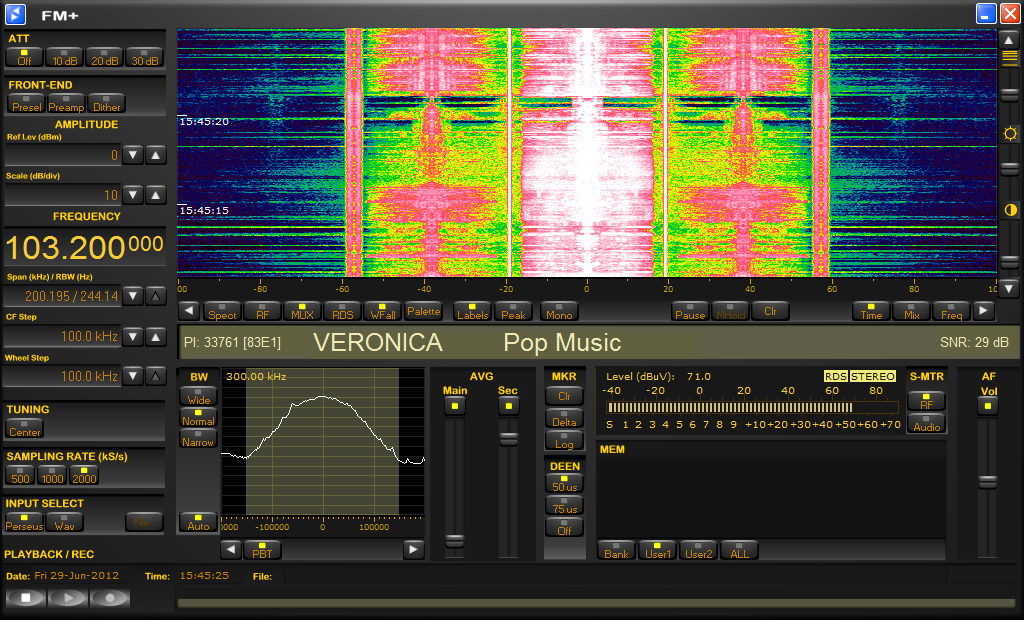Screen dimensions: 1024x620
Task: Click the brightness sun icon
Action: click(x=1010, y=134)
